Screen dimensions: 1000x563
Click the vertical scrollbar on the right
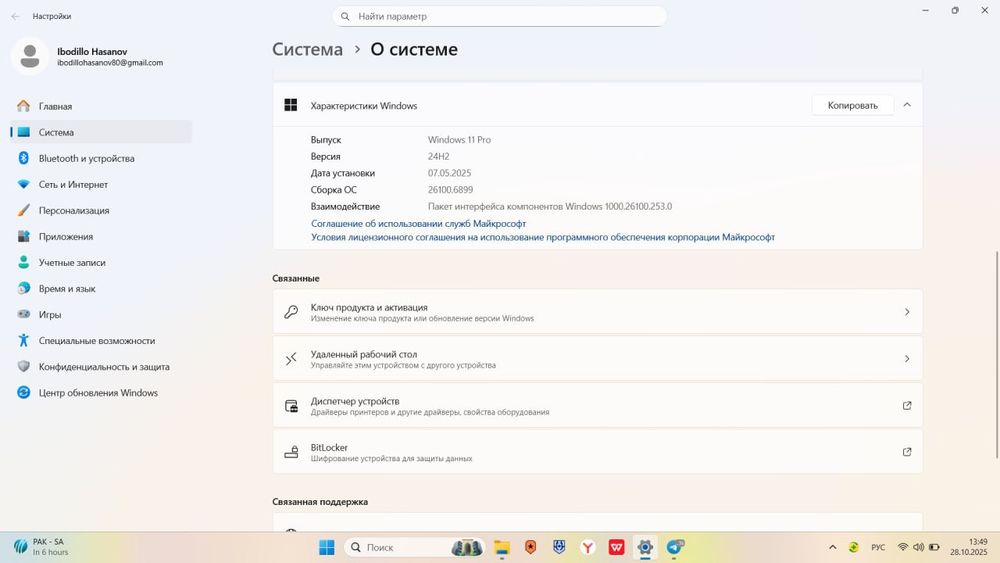(996, 354)
